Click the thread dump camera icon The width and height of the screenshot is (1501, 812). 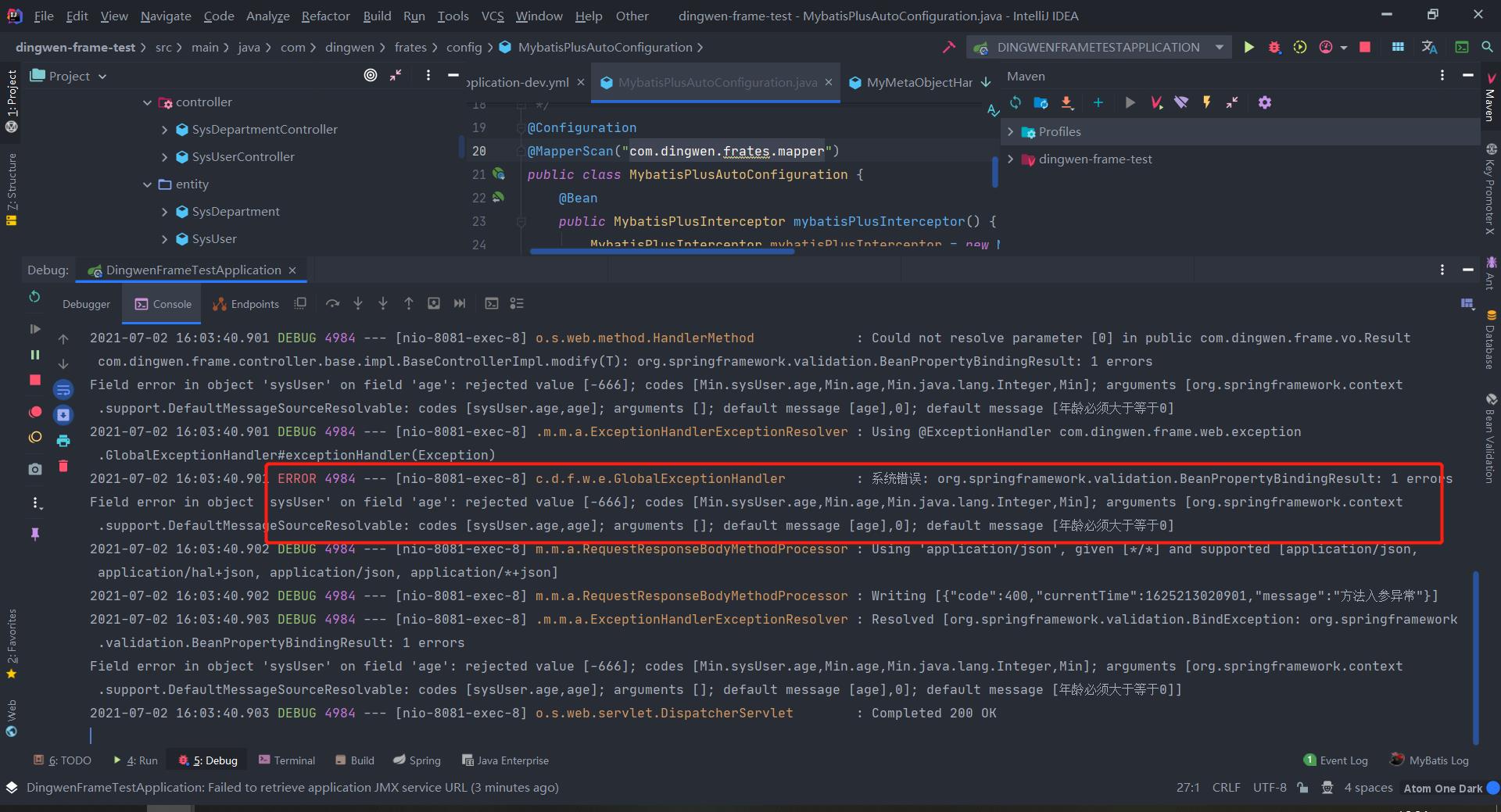coord(34,469)
